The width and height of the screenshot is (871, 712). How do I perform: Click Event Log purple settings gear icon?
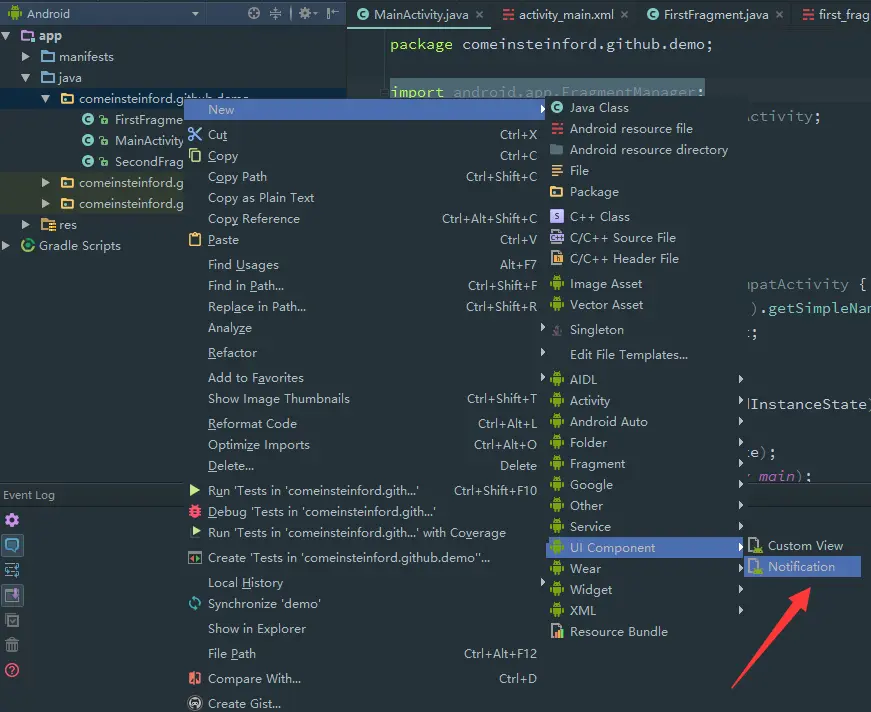click(x=12, y=520)
